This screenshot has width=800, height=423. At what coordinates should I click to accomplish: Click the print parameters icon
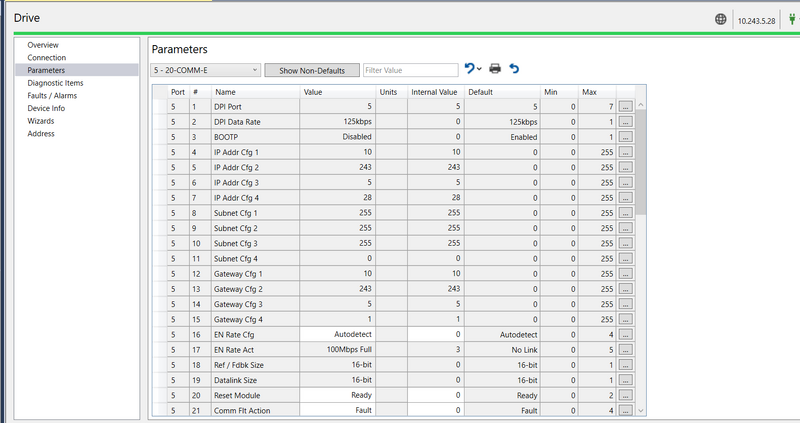(x=494, y=69)
